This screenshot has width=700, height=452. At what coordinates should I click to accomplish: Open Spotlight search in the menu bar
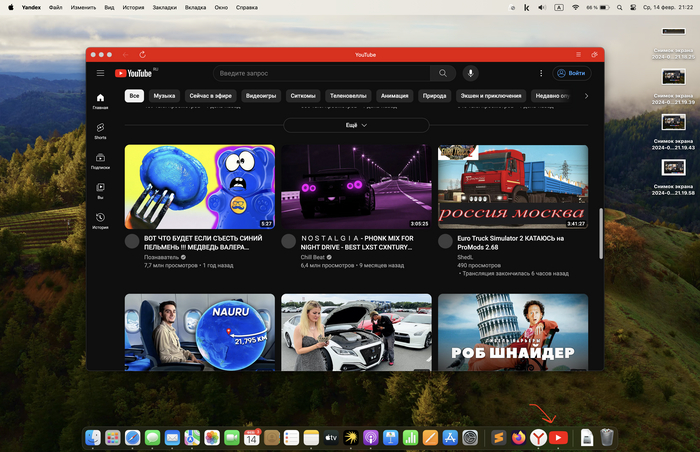point(620,8)
